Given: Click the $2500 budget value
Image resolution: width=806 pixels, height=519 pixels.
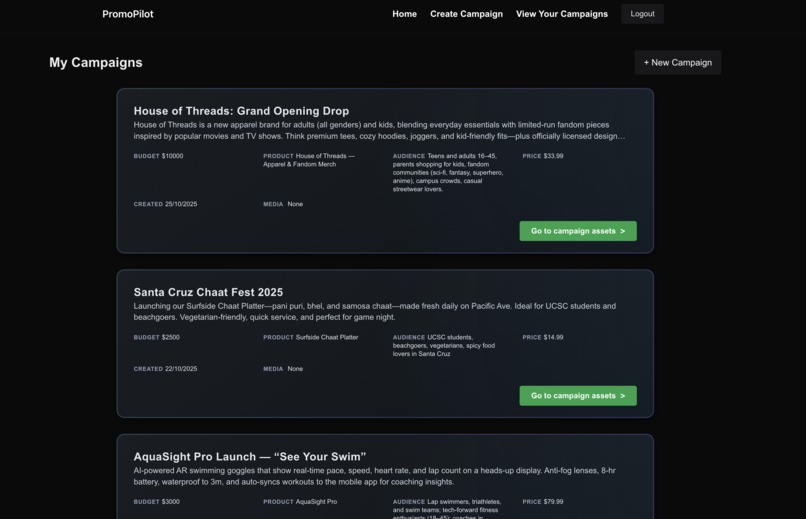Looking at the screenshot, I should [x=171, y=337].
